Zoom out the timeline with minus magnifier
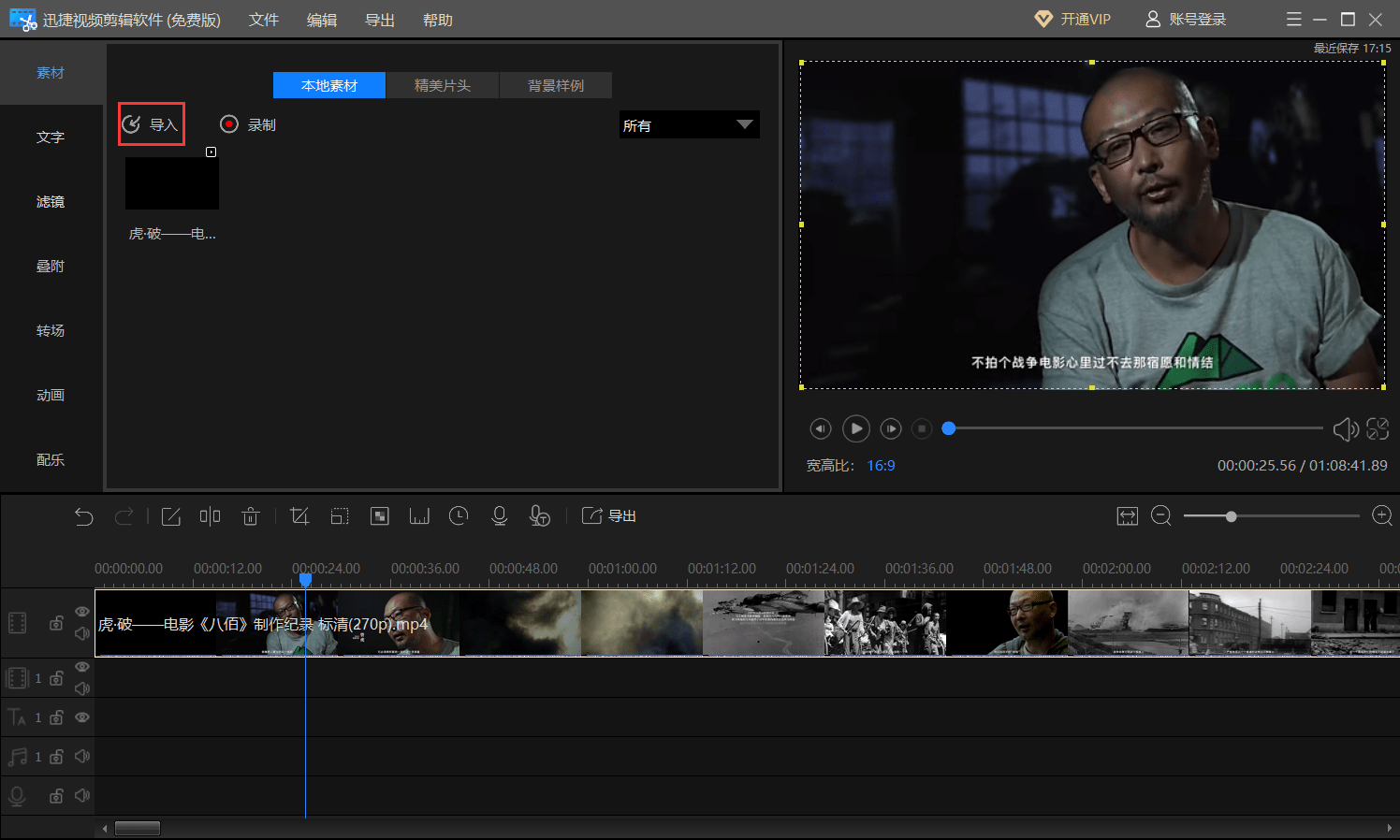 (x=1161, y=516)
